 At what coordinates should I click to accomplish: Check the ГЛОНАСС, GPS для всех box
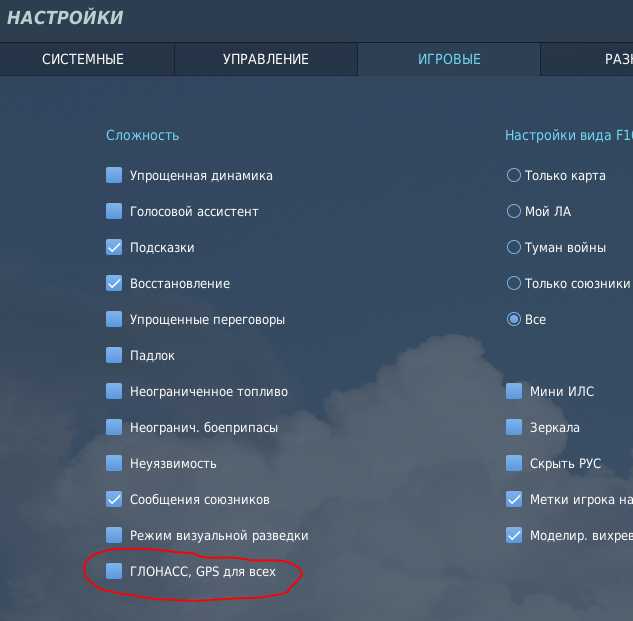[114, 571]
